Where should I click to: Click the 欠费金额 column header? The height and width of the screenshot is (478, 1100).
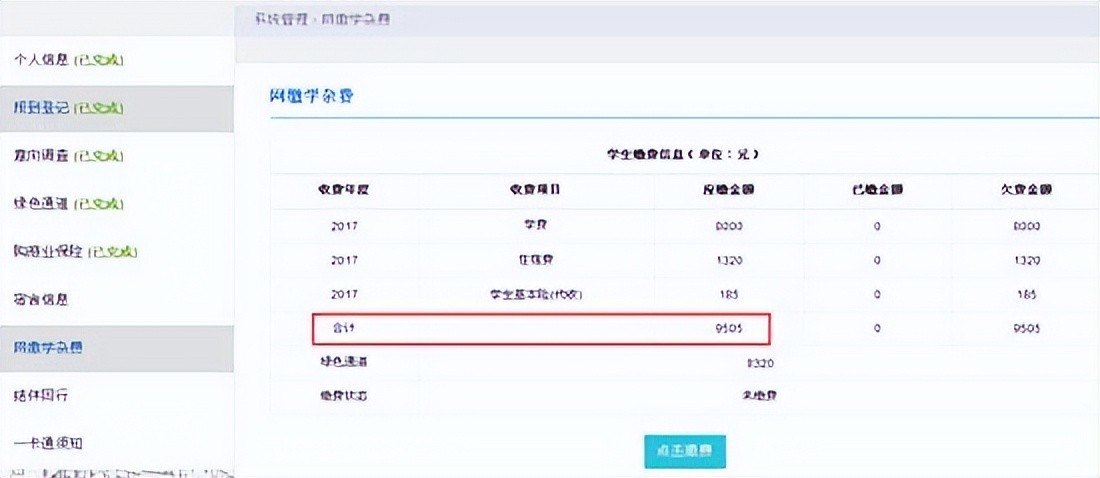(1027, 189)
